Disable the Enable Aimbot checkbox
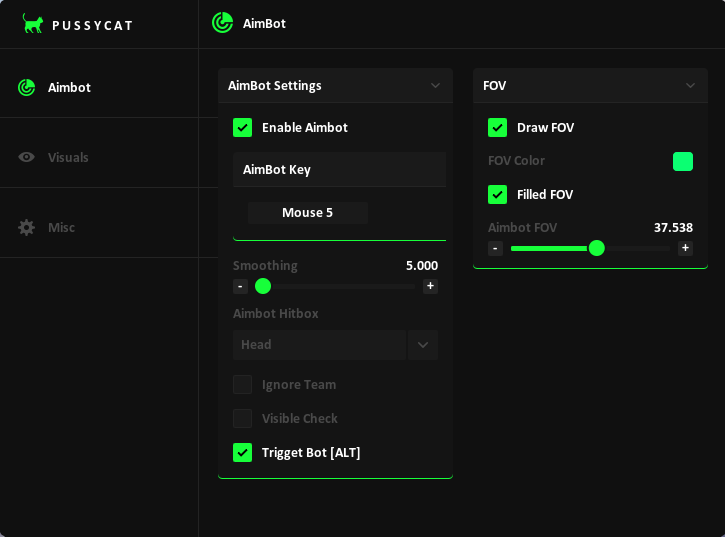 242,128
